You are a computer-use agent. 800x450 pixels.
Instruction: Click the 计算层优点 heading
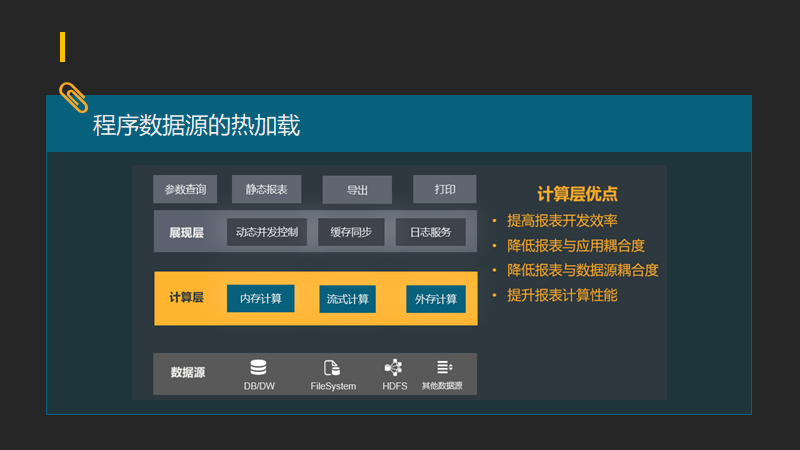pos(578,194)
